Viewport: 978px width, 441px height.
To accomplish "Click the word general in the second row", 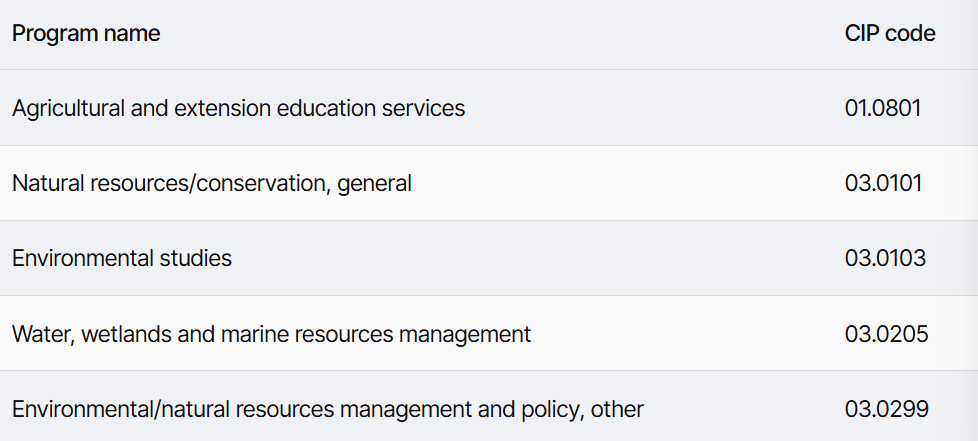I will click(374, 184).
